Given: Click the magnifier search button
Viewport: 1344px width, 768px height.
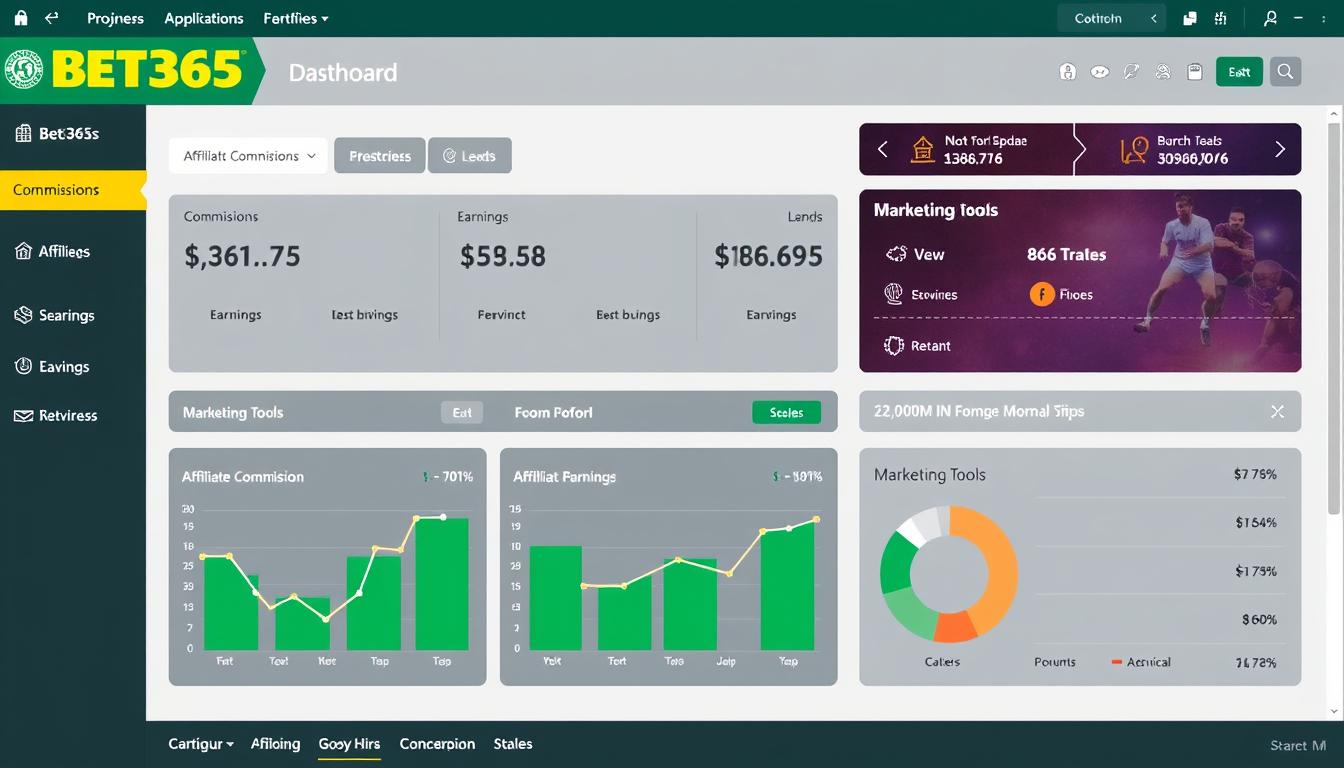Looking at the screenshot, I should (1286, 72).
